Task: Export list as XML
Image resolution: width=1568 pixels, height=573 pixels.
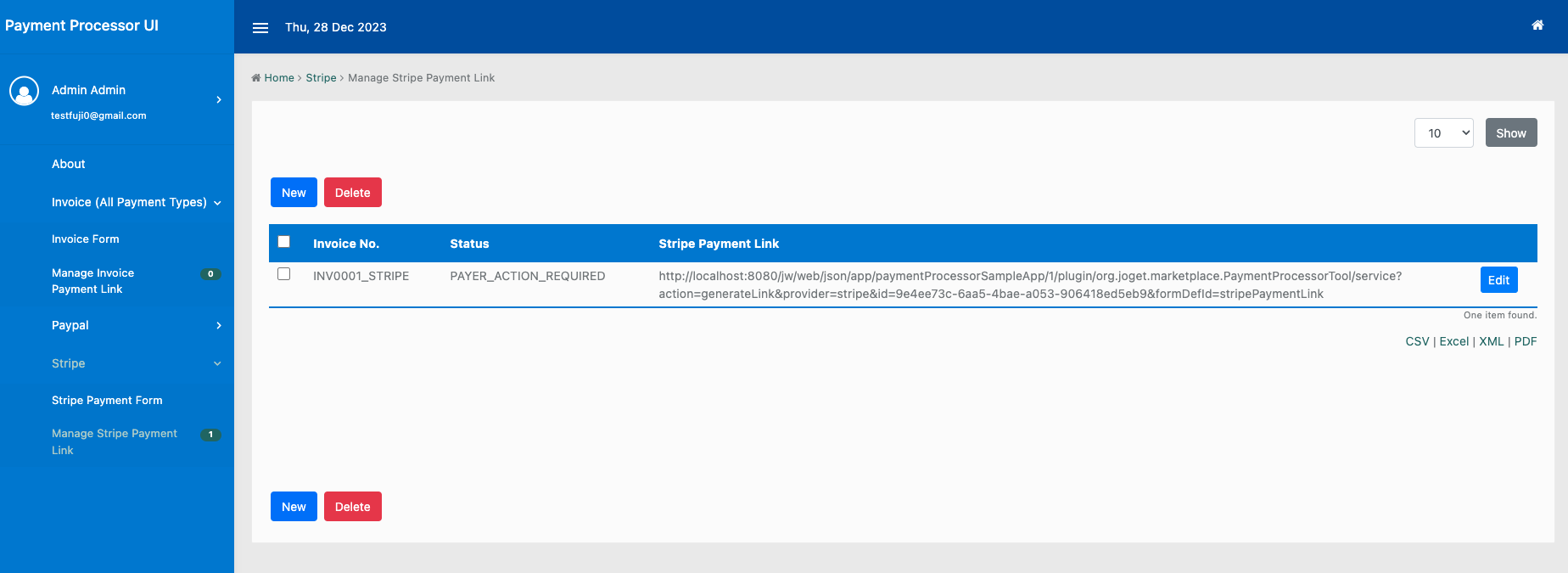Action: (x=1492, y=342)
